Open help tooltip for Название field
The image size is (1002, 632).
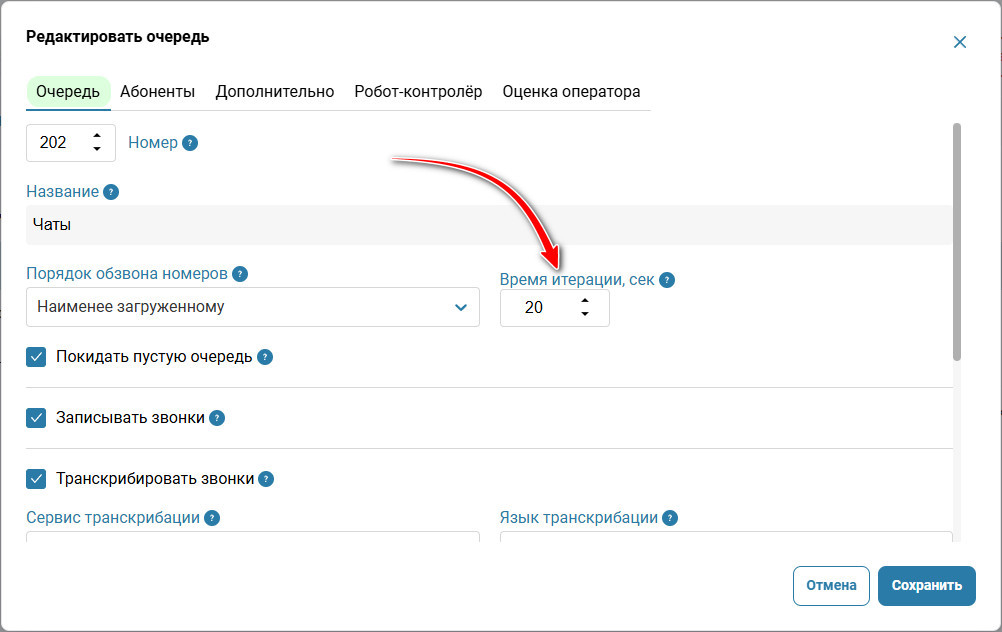(x=111, y=192)
